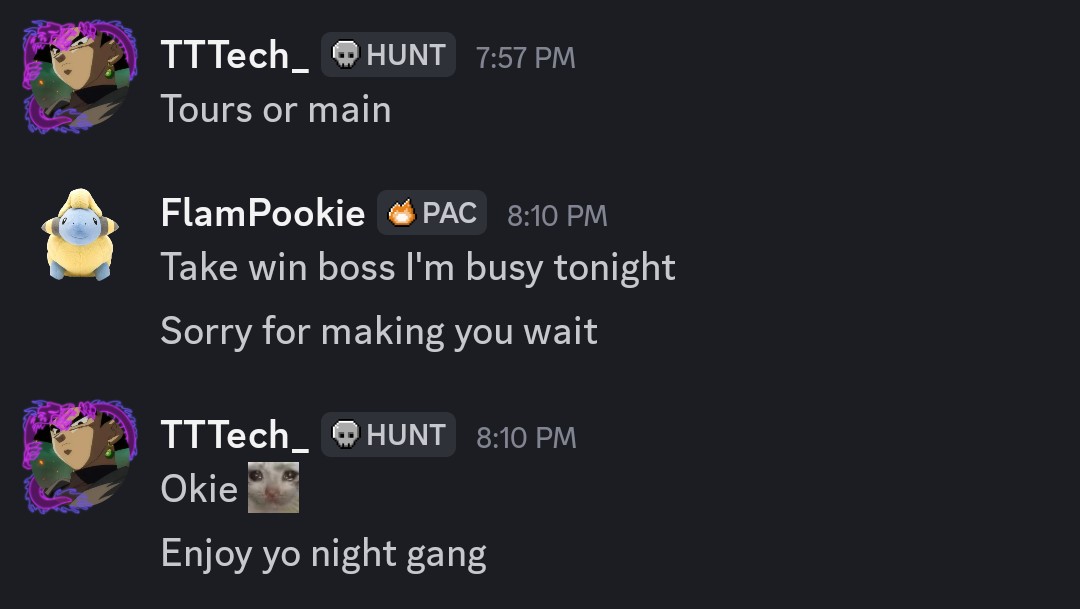The height and width of the screenshot is (609, 1080).
Task: Click the crying cat emoji after 'Okie'
Action: click(273, 489)
